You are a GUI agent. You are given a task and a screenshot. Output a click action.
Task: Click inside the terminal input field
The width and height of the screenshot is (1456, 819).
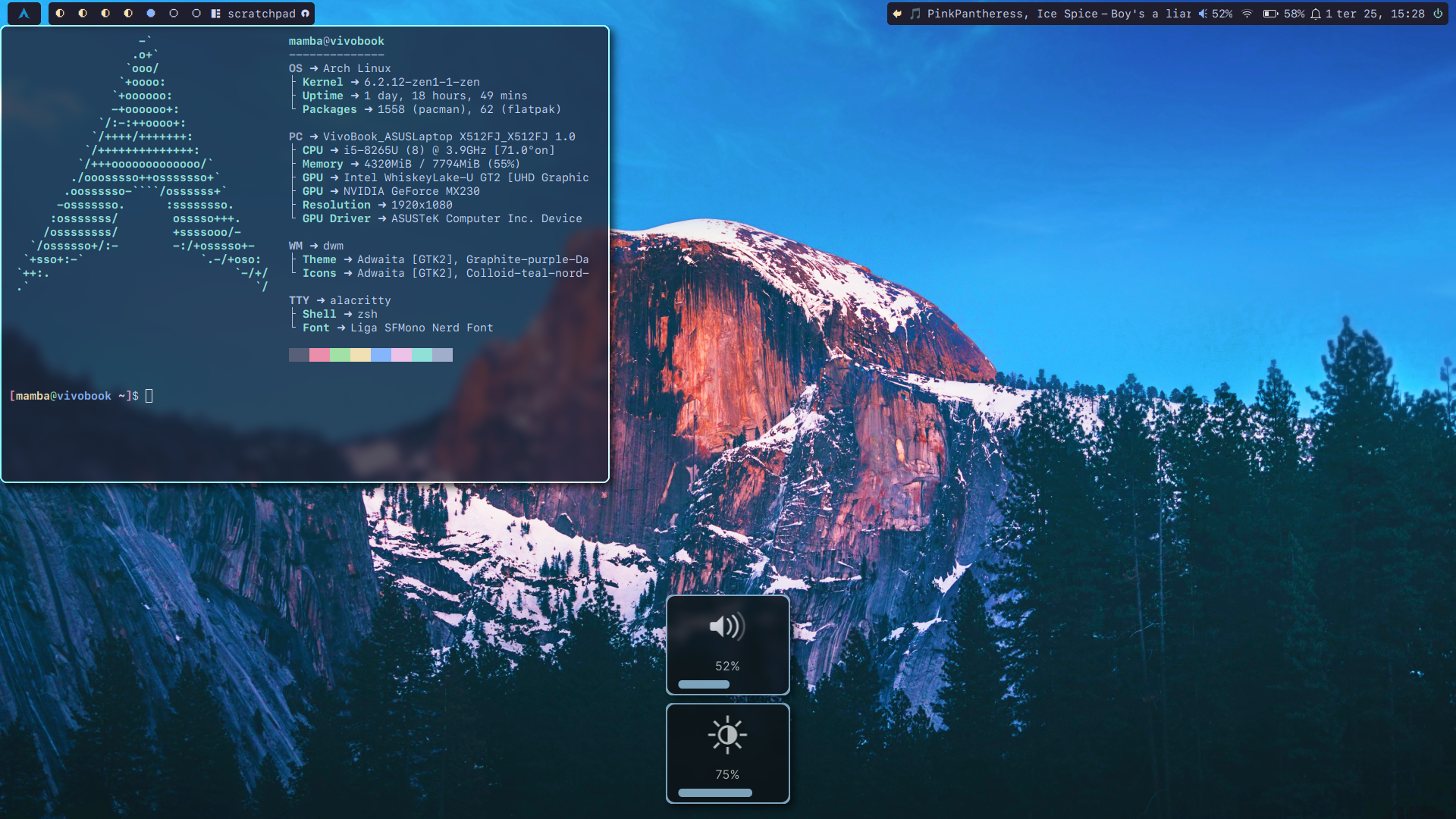[151, 395]
